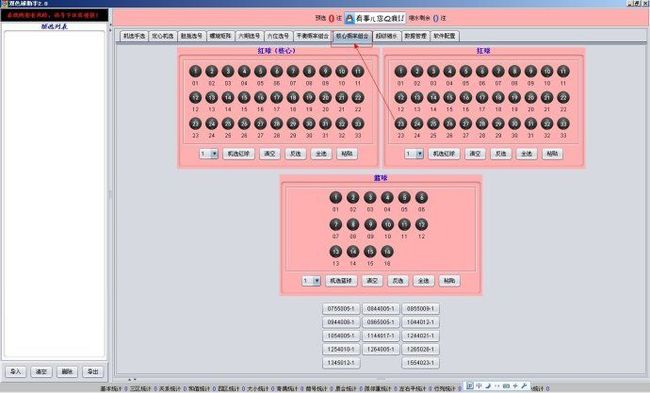Pick ball 30 in the right 红球 panel
Image resolution: width=650 pixels, height=393 pixels.
(x=514, y=124)
